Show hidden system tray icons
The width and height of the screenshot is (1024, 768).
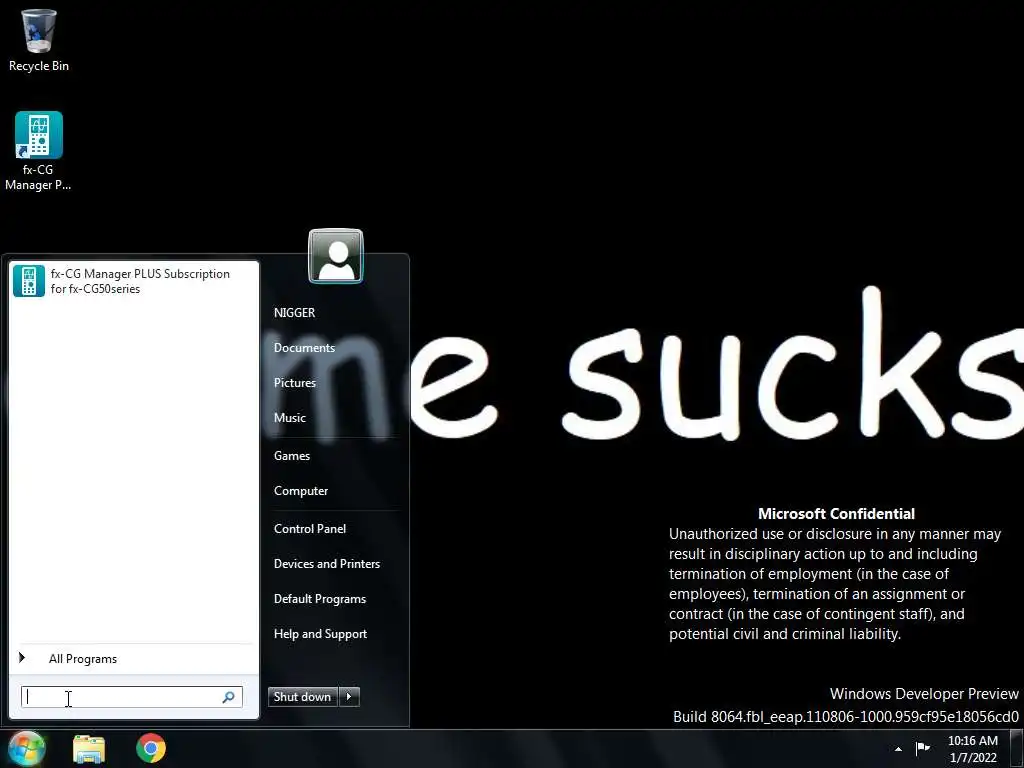(x=899, y=749)
